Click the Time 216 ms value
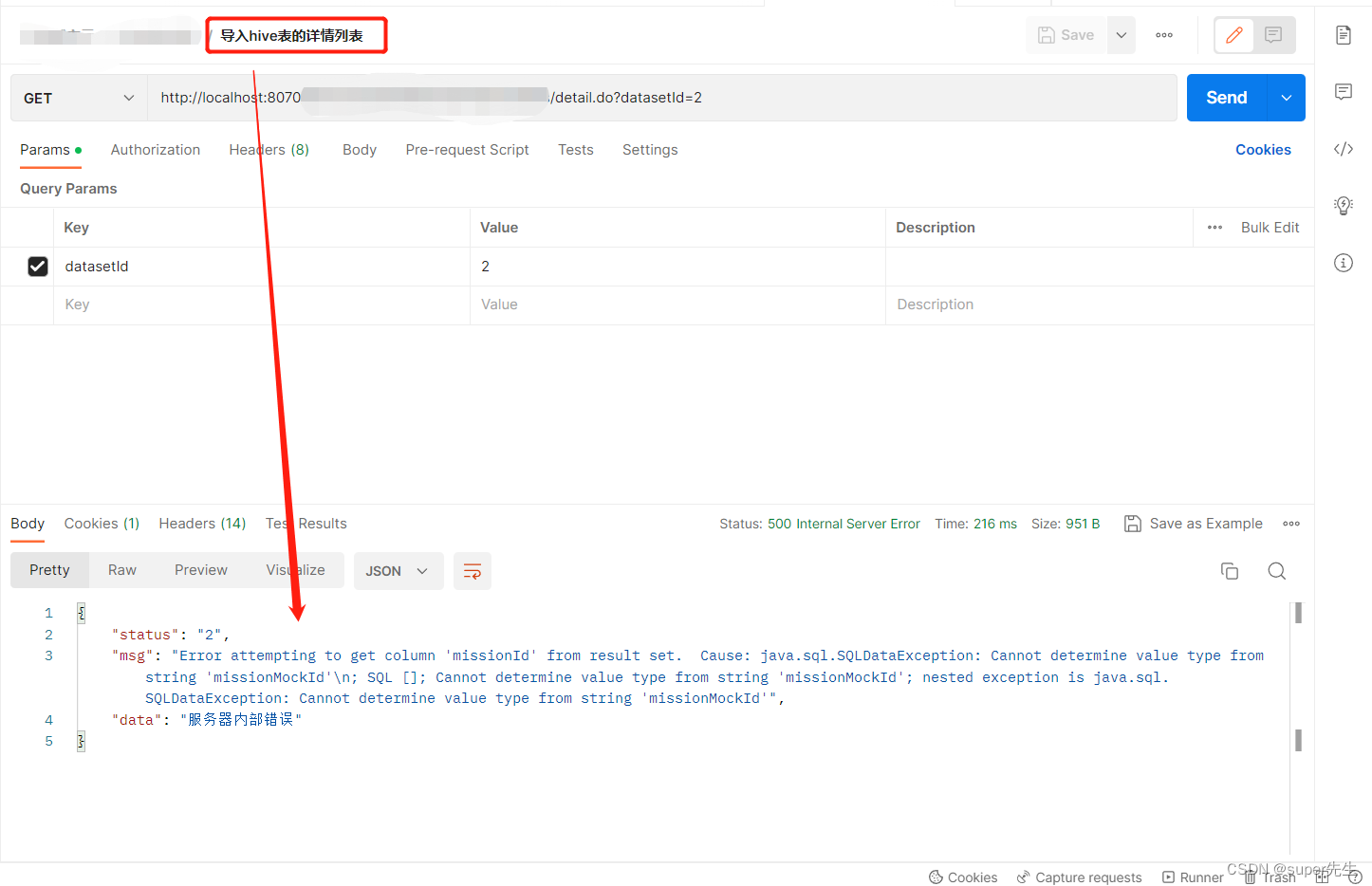Viewport: 1372px width, 886px height. click(994, 524)
